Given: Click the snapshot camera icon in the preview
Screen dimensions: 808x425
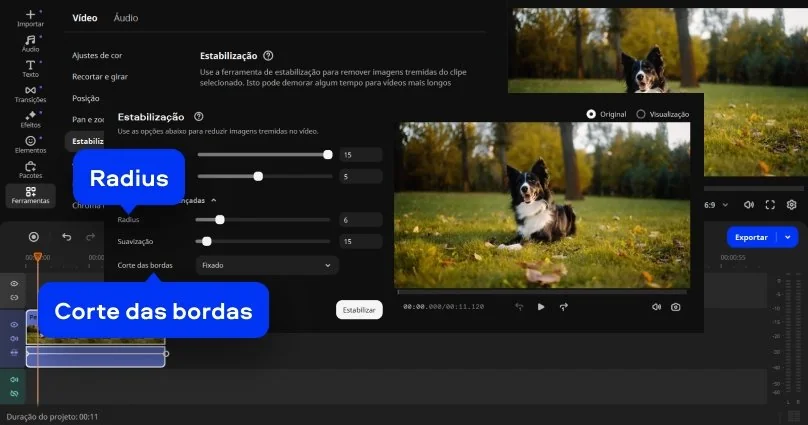Looking at the screenshot, I should (x=676, y=307).
